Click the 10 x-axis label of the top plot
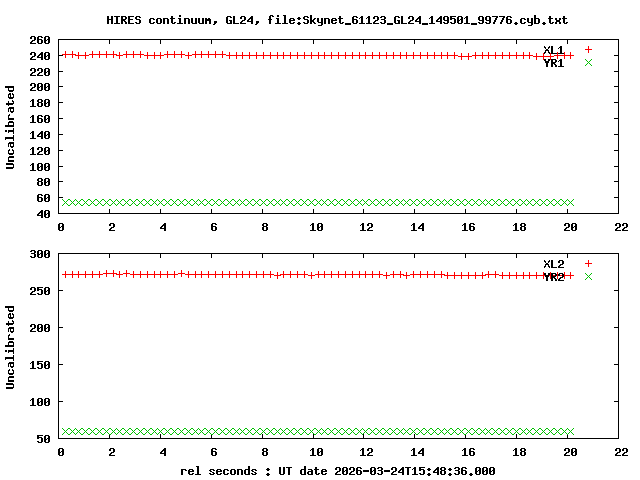The image size is (640, 480). point(316,227)
